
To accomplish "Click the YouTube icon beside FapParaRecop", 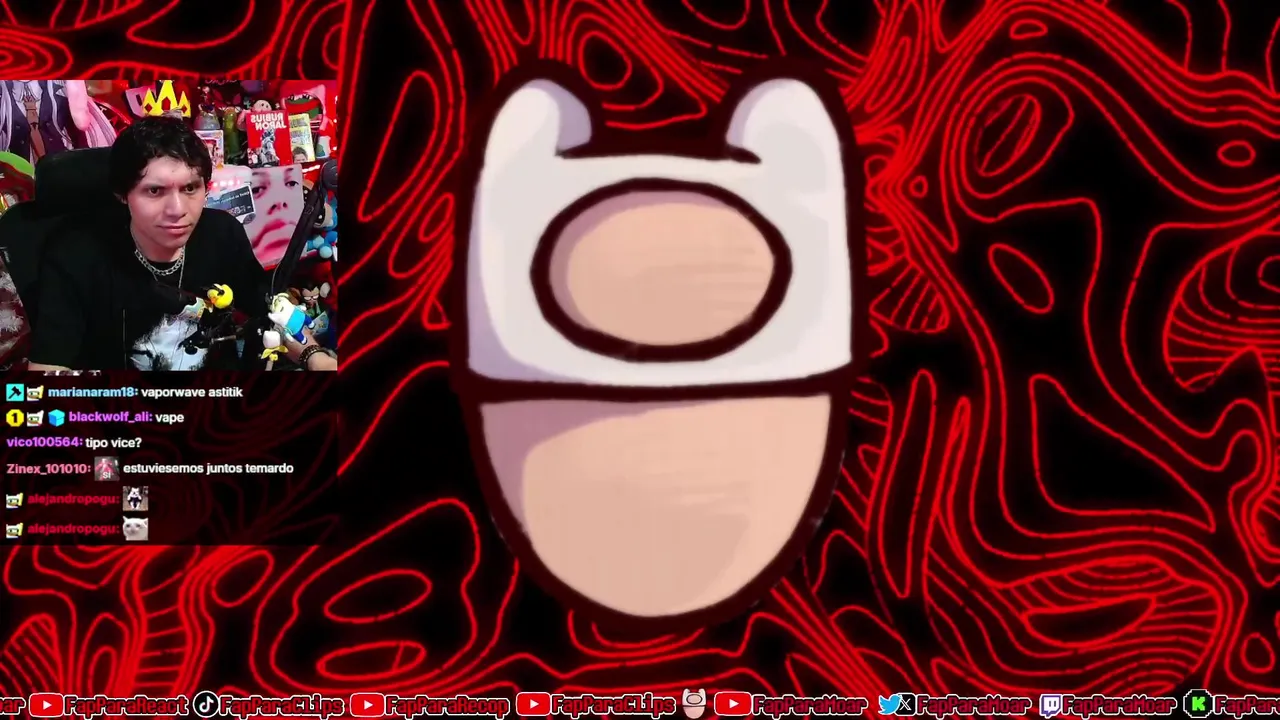I will pyautogui.click(x=368, y=705).
